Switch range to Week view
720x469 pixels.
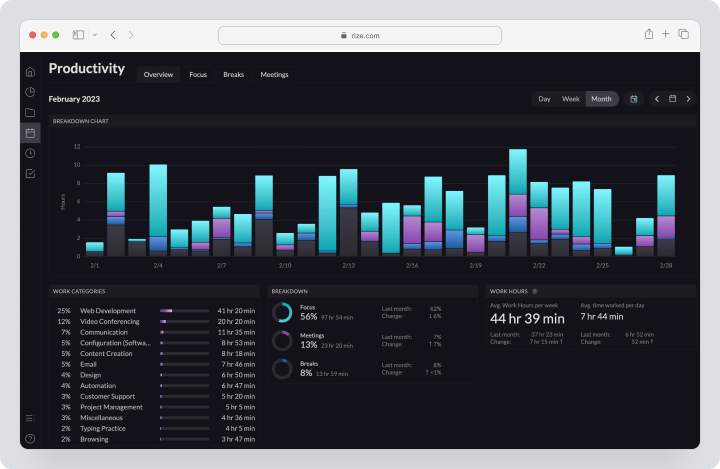570,99
